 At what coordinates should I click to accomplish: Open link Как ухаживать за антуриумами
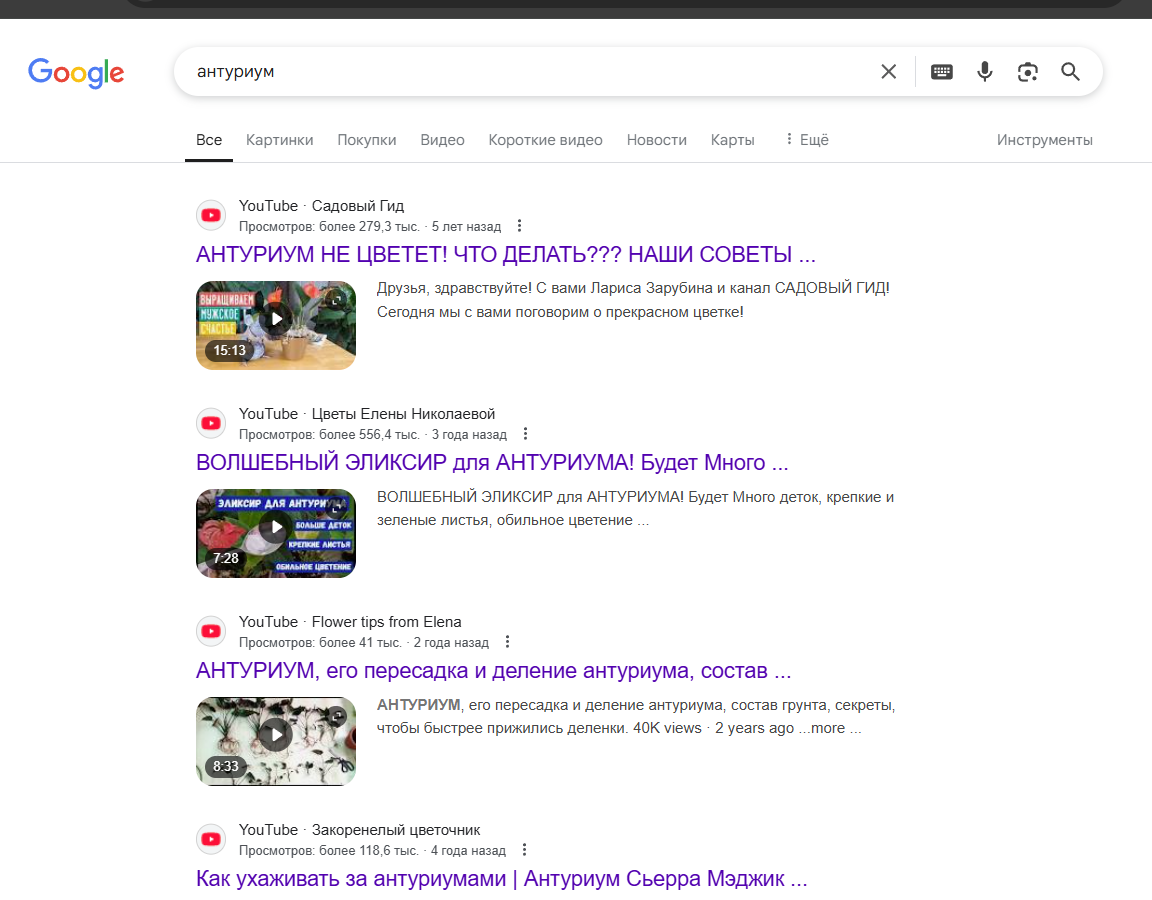(x=502, y=878)
